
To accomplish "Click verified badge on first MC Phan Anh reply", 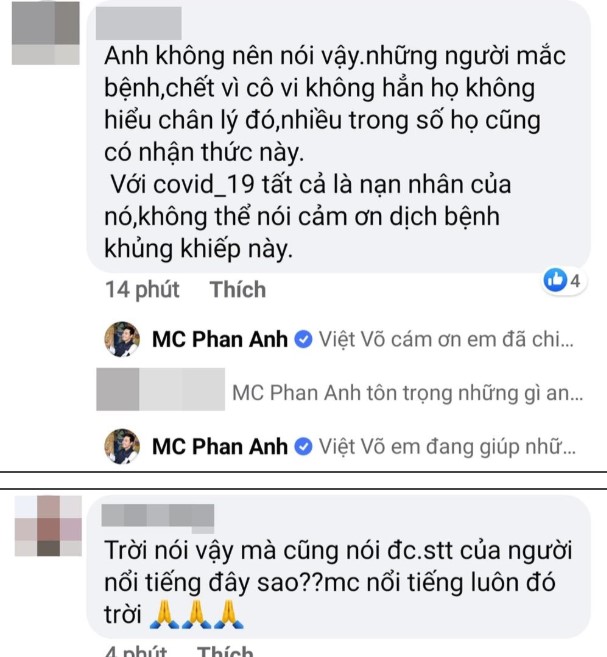I will 303,339.
